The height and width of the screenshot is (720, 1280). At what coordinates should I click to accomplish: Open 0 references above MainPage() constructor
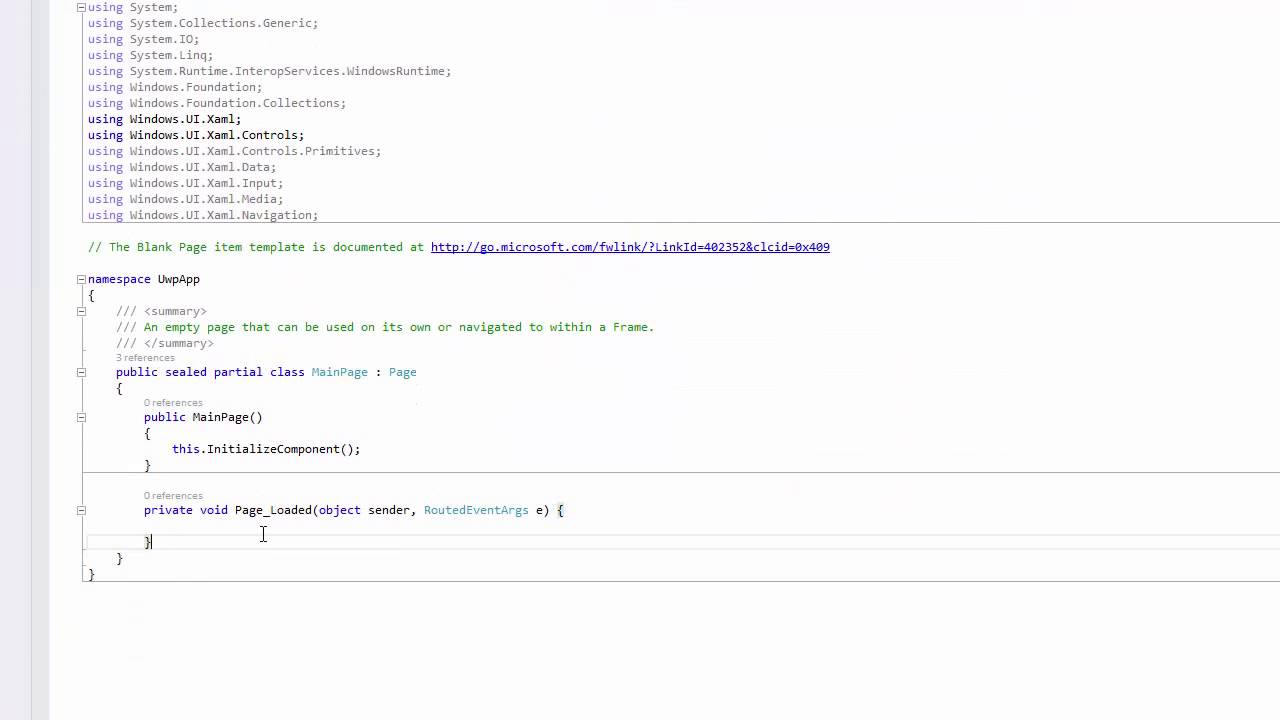pyautogui.click(x=173, y=403)
